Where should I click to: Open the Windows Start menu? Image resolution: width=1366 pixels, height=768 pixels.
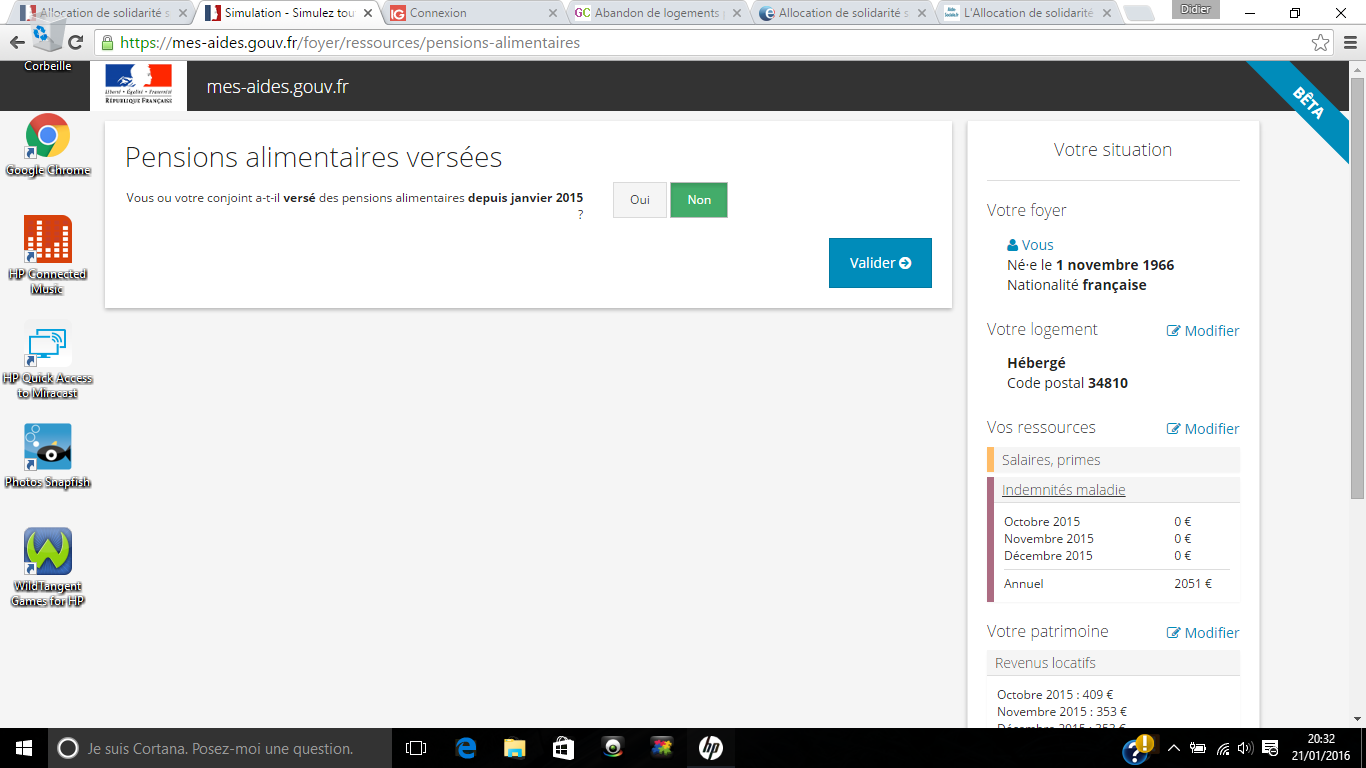pyautogui.click(x=23, y=748)
